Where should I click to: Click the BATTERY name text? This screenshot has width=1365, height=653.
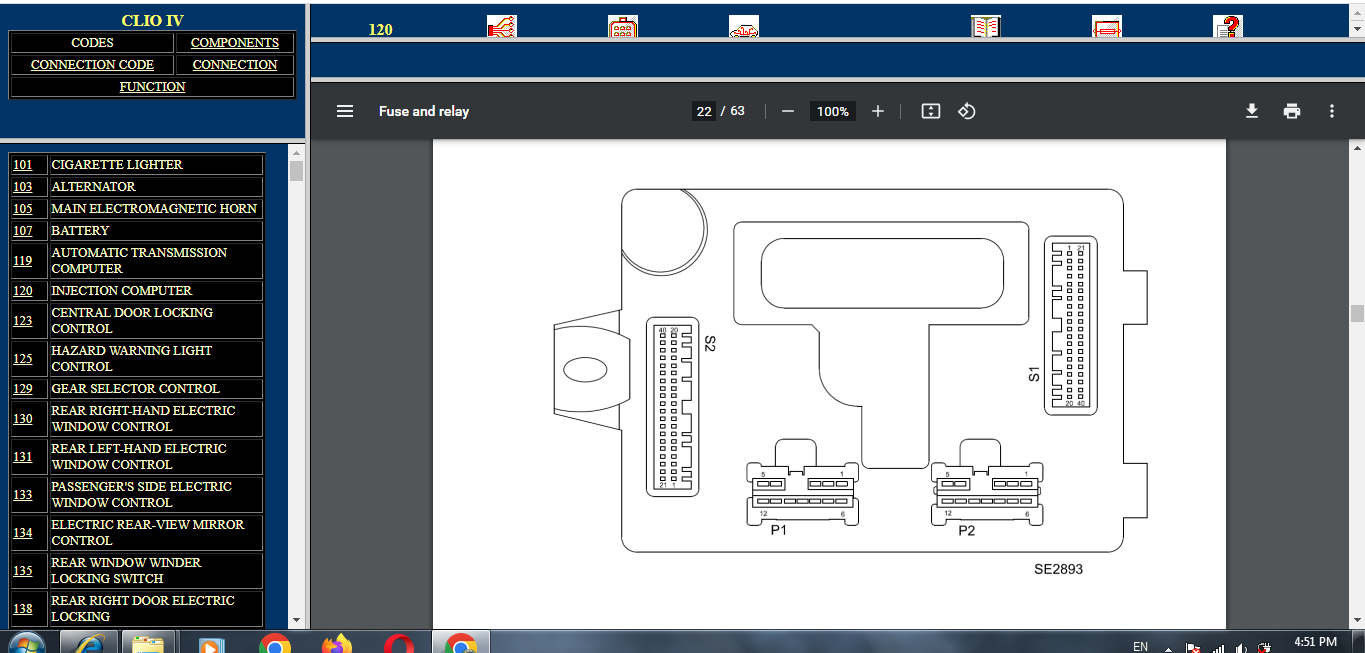80,231
